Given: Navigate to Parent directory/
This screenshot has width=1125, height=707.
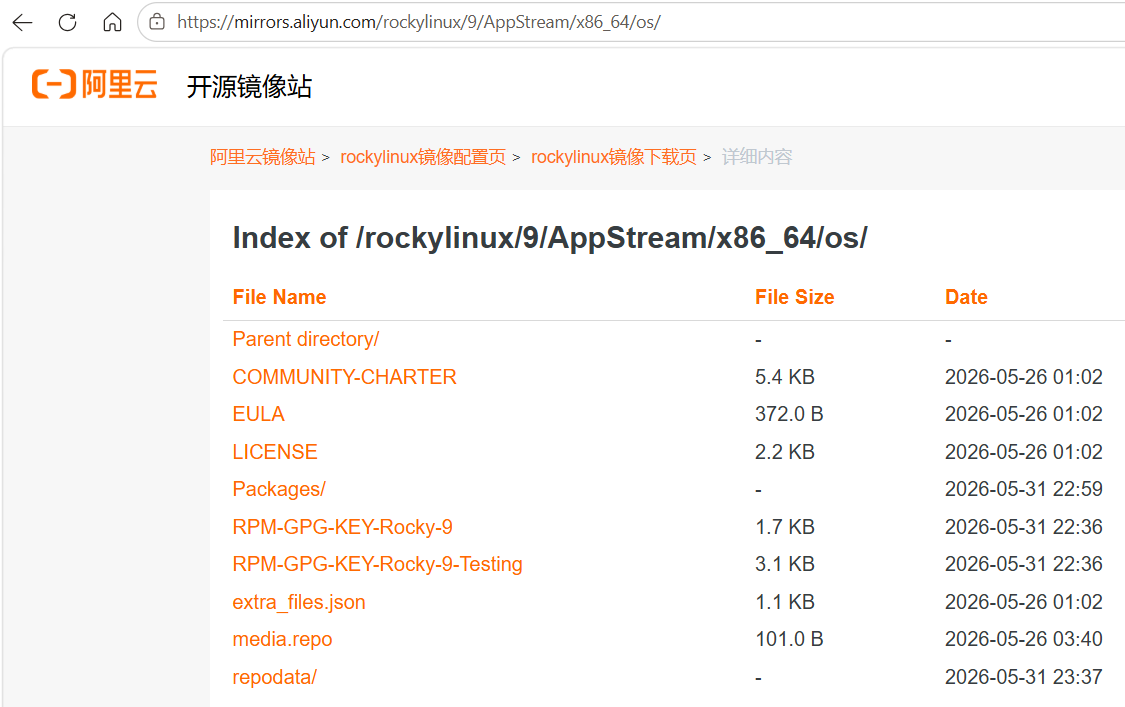Looking at the screenshot, I should tap(306, 339).
